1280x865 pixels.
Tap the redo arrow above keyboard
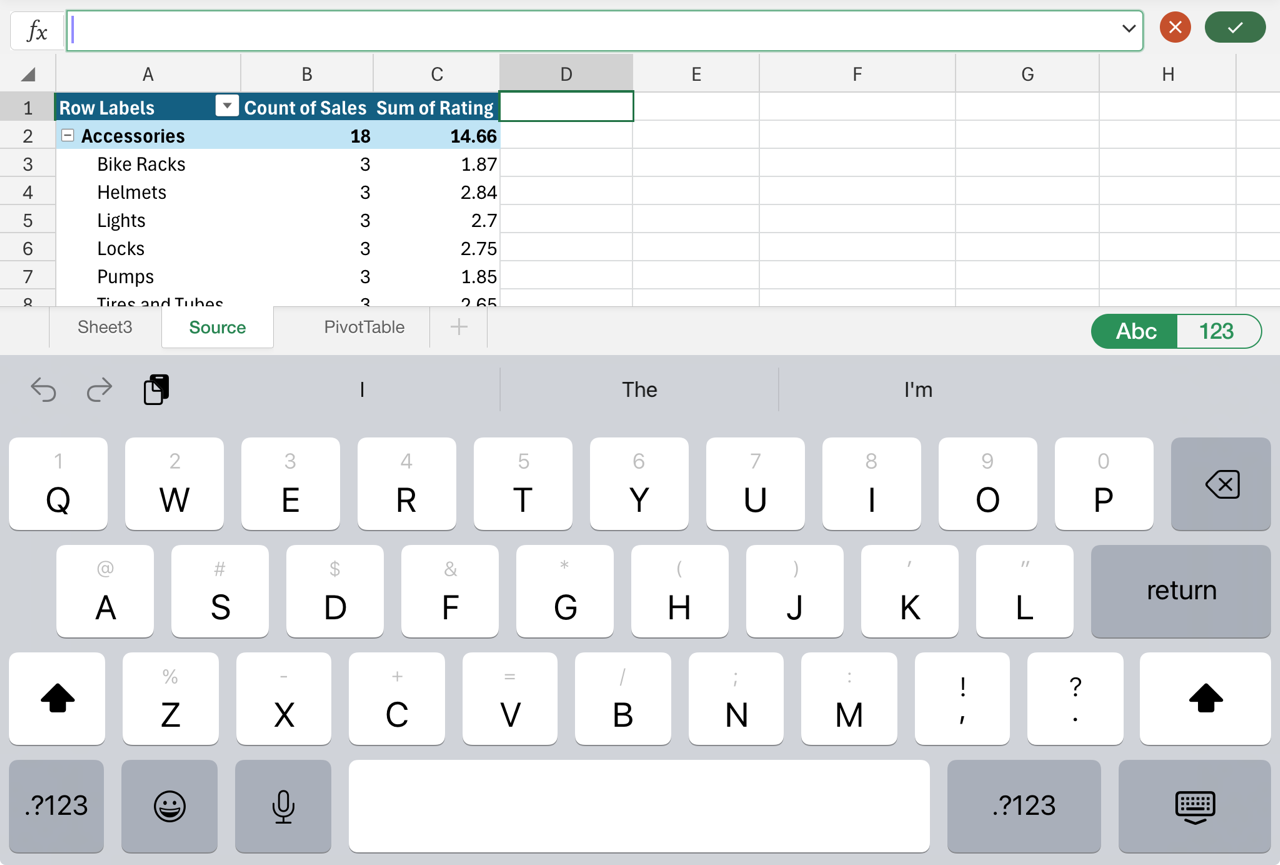99,389
